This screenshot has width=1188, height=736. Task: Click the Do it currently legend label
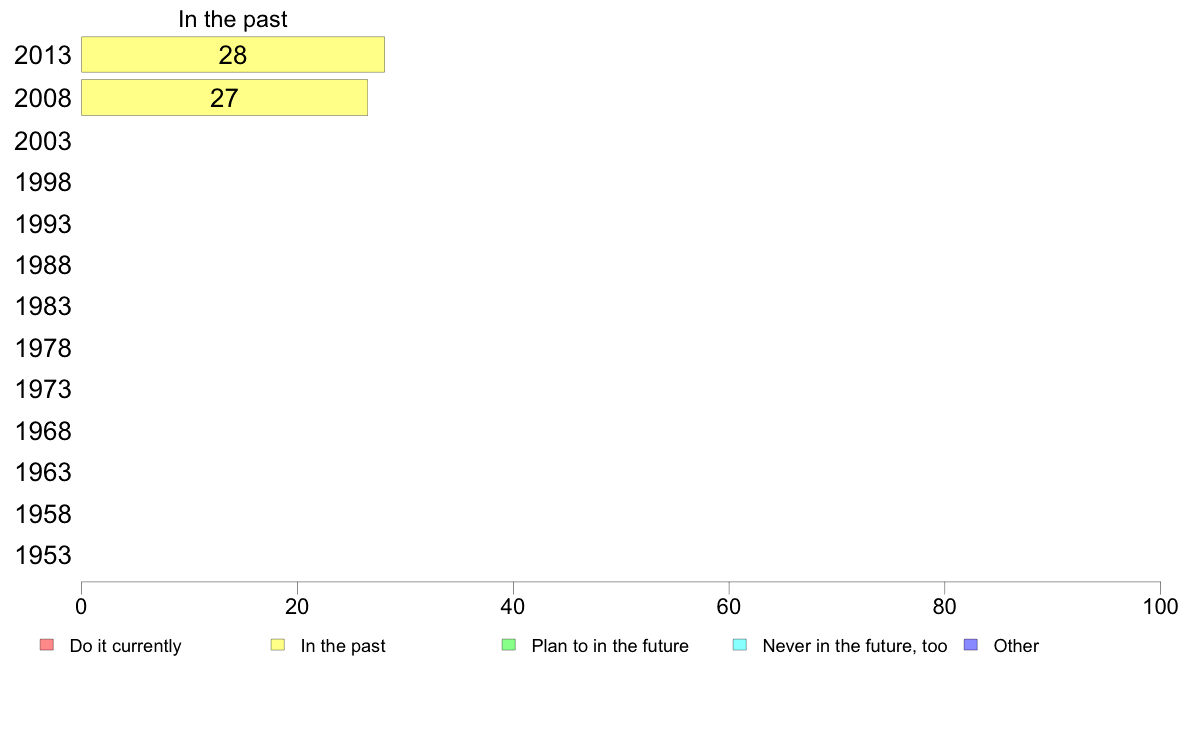click(125, 646)
